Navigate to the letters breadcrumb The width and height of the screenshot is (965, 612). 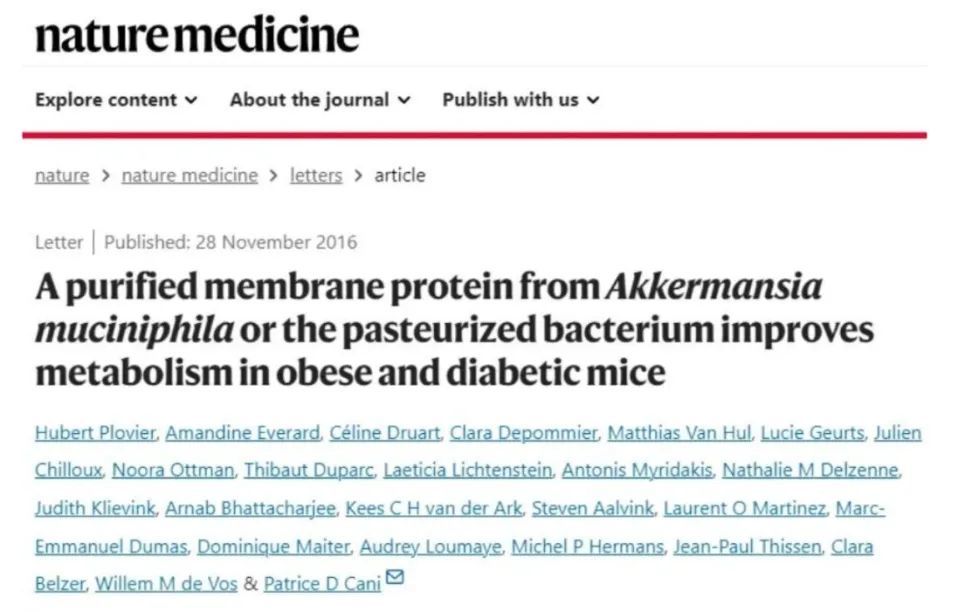[x=316, y=175]
